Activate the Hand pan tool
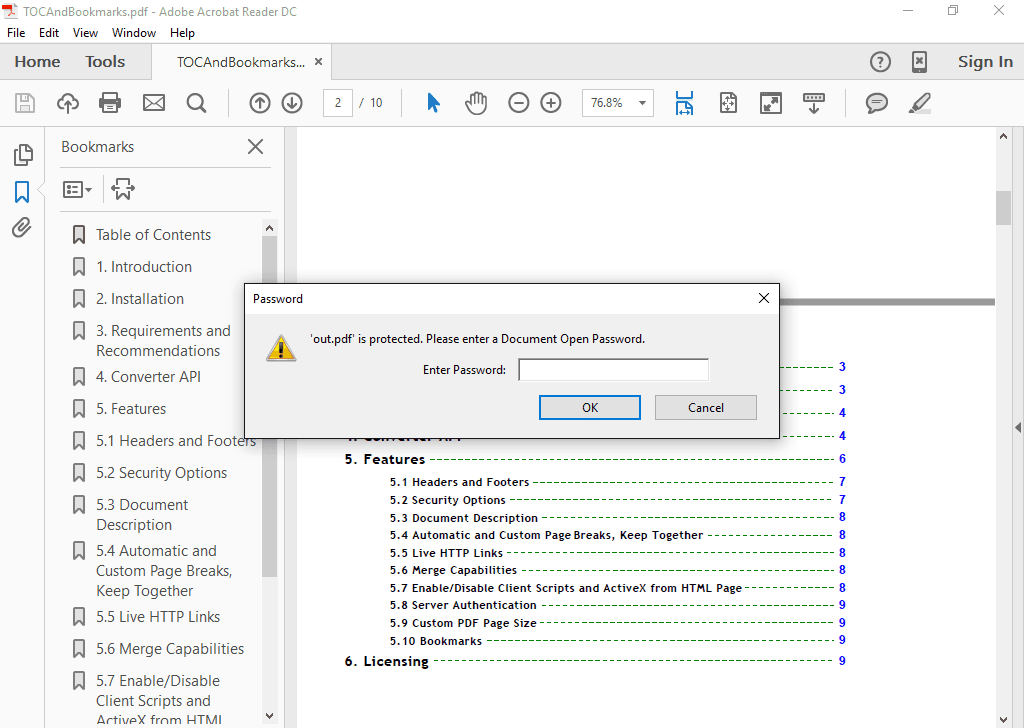This screenshot has height=728, width=1024. point(476,103)
